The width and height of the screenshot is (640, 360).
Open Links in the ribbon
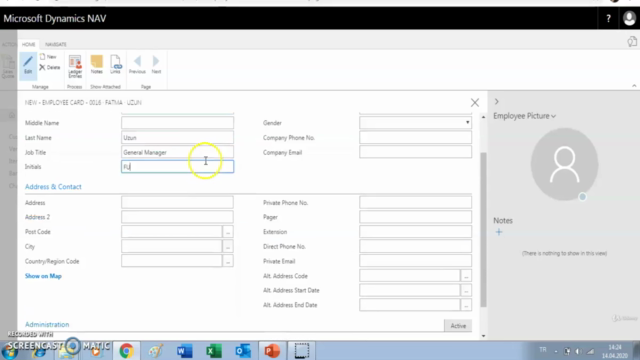click(116, 64)
